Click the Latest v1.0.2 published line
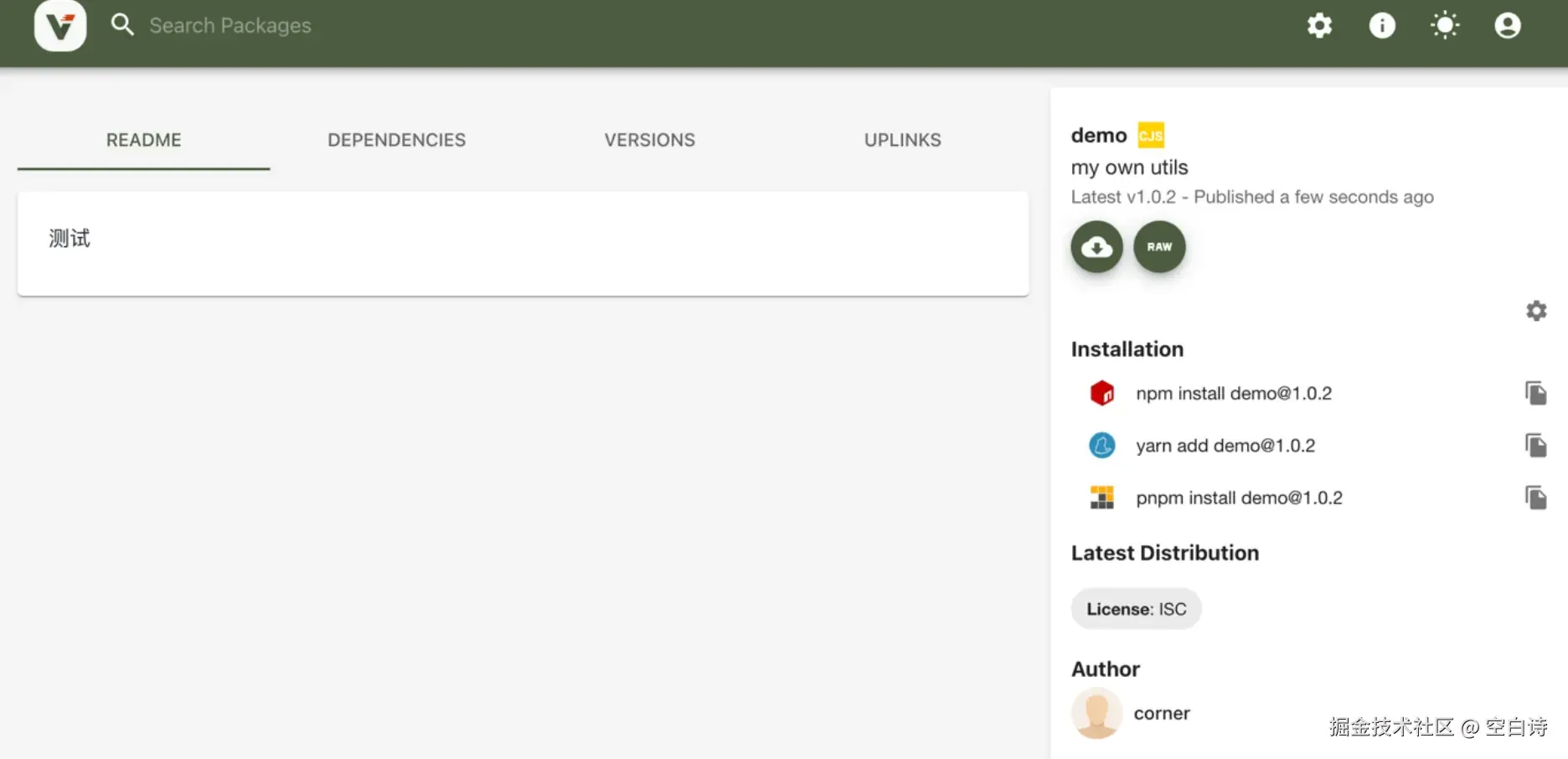Viewport: 1568px width, 759px height. [x=1252, y=197]
